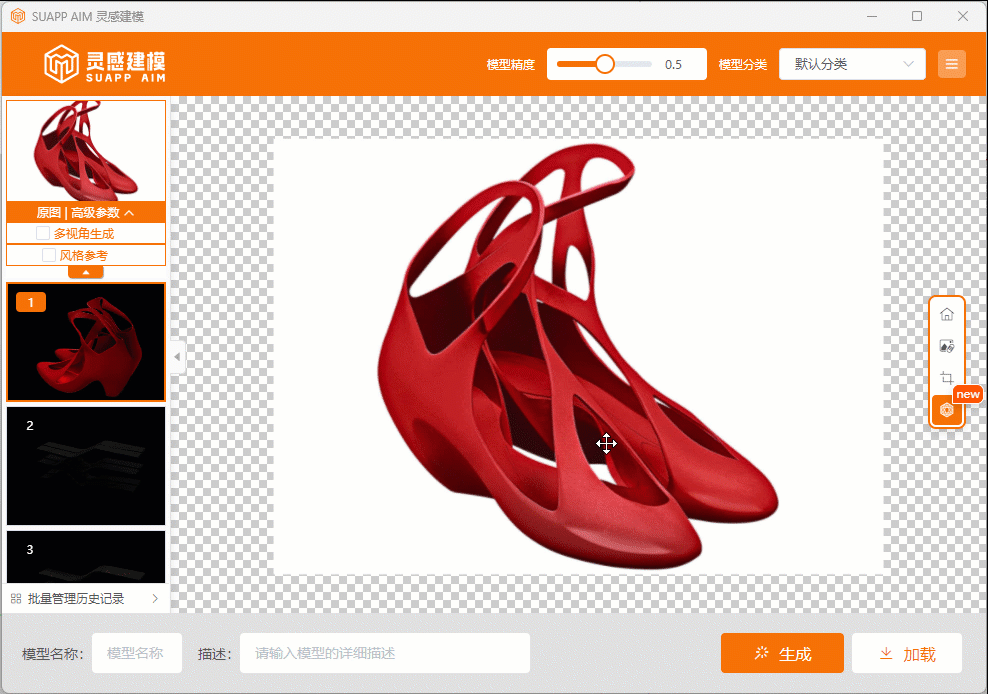Select history thumbnail number 2

click(x=86, y=465)
